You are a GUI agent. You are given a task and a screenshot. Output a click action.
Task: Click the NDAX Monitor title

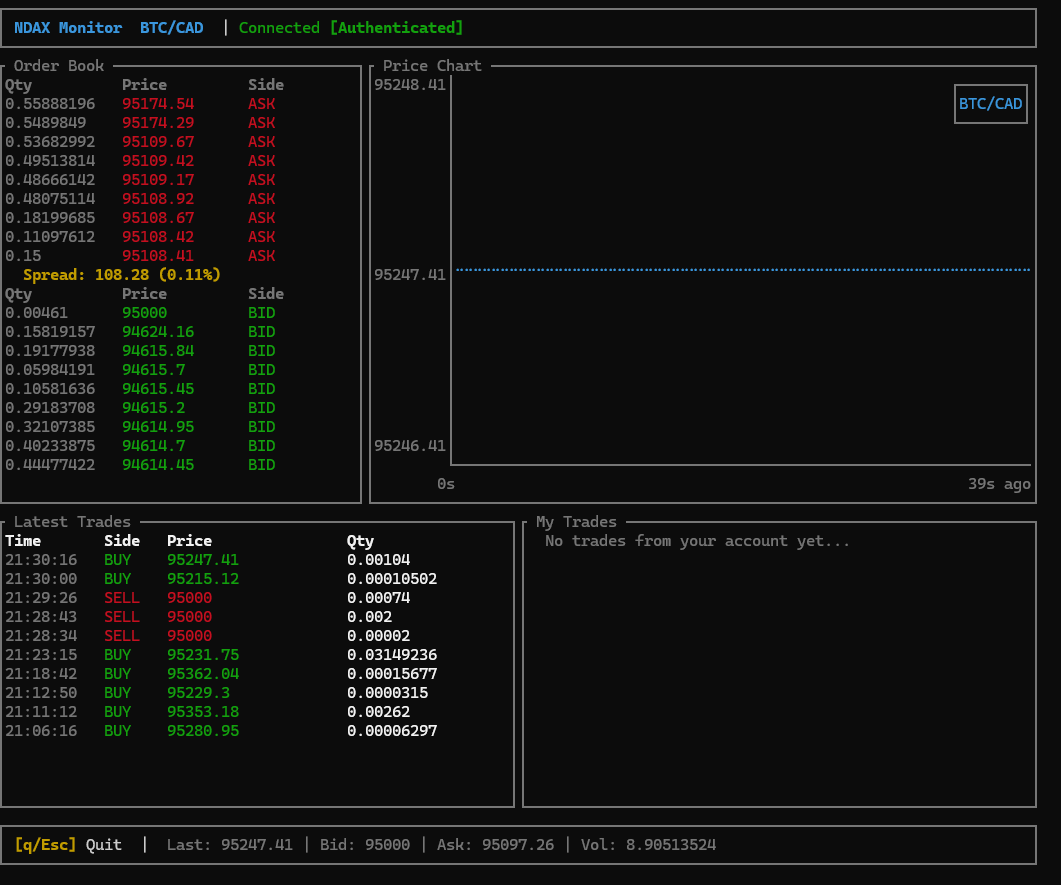pyautogui.click(x=67, y=27)
